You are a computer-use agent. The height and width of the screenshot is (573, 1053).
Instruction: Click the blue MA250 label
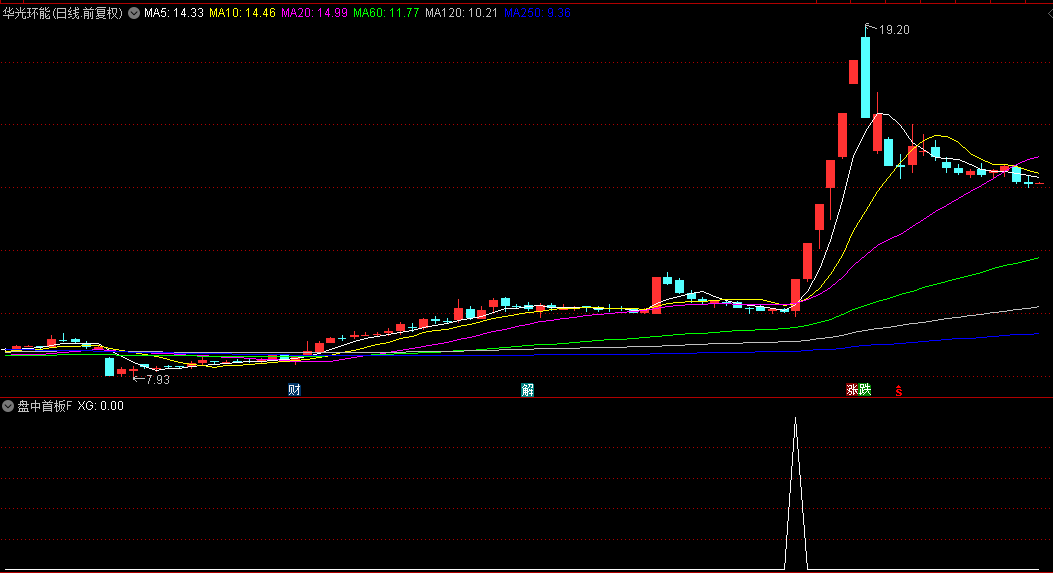(x=537, y=13)
